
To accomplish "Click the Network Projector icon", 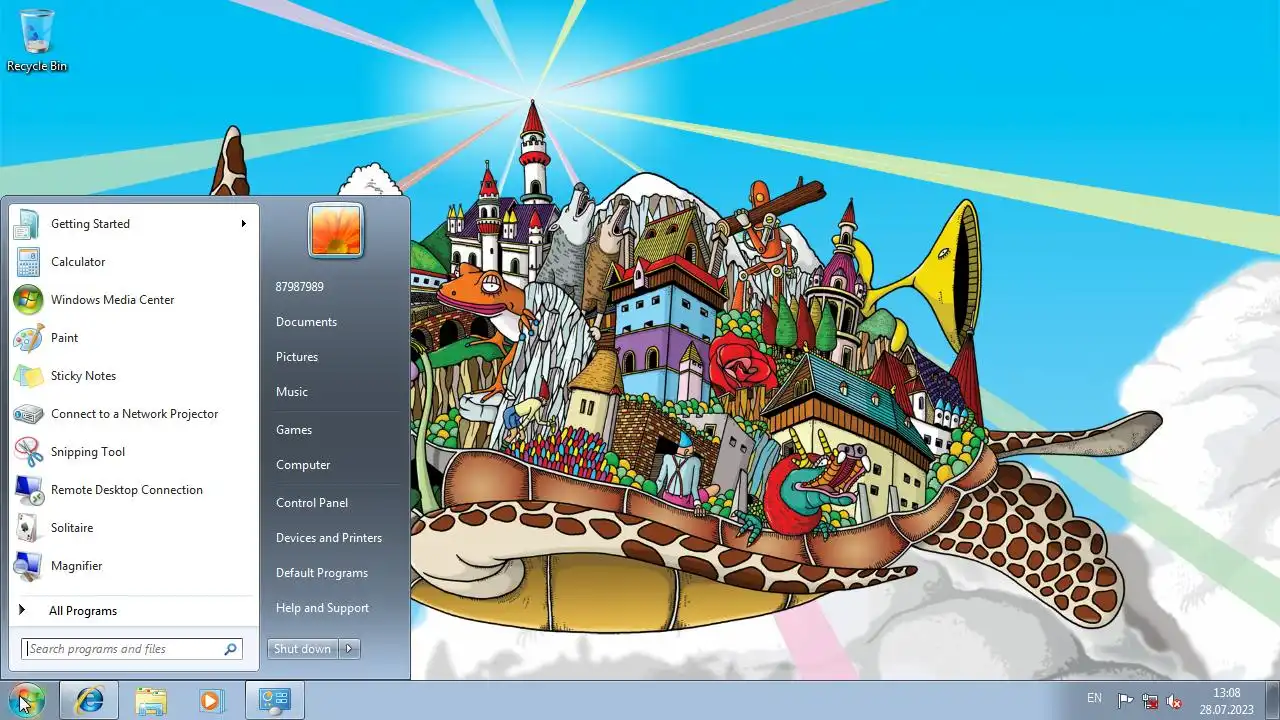I will [x=28, y=414].
